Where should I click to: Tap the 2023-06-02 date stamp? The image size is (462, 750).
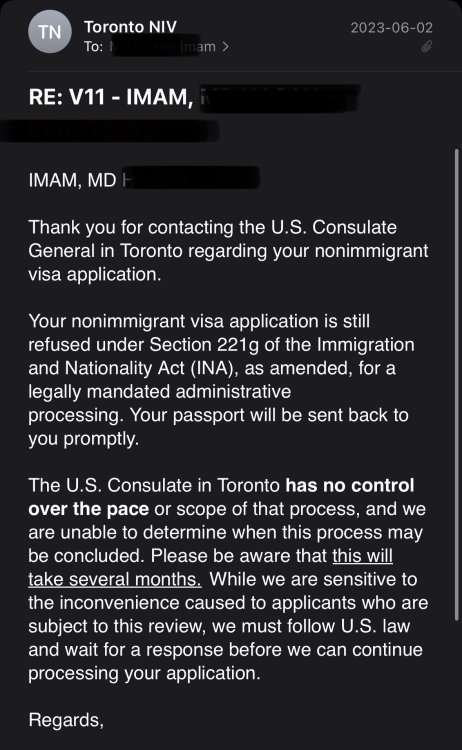click(x=392, y=27)
